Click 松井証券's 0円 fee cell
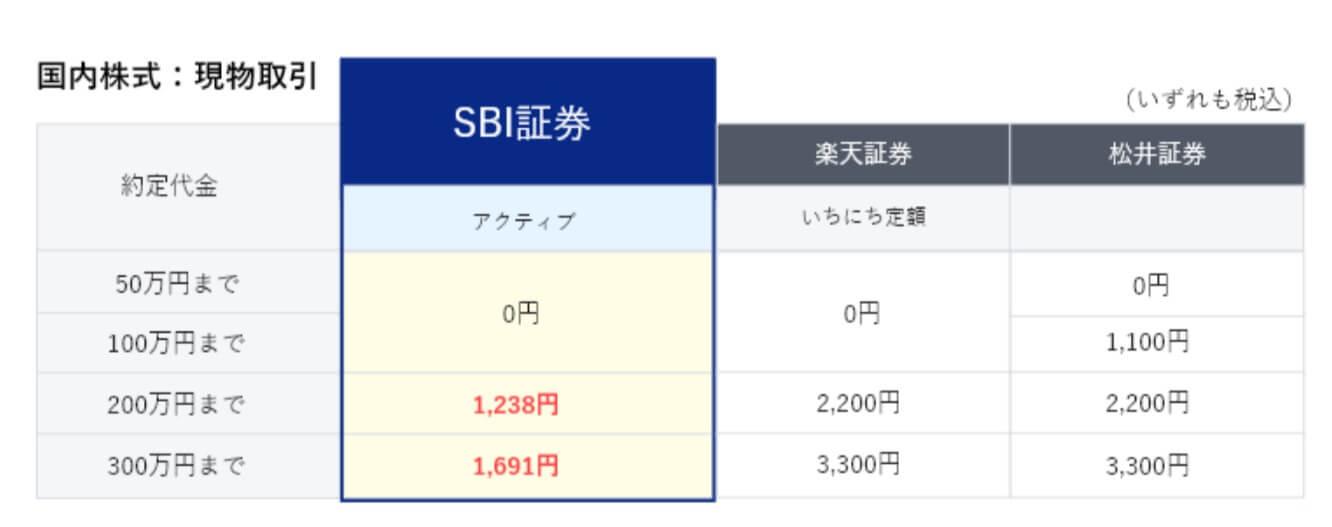Image resolution: width=1332 pixels, height=527 pixels. pos(1157,283)
